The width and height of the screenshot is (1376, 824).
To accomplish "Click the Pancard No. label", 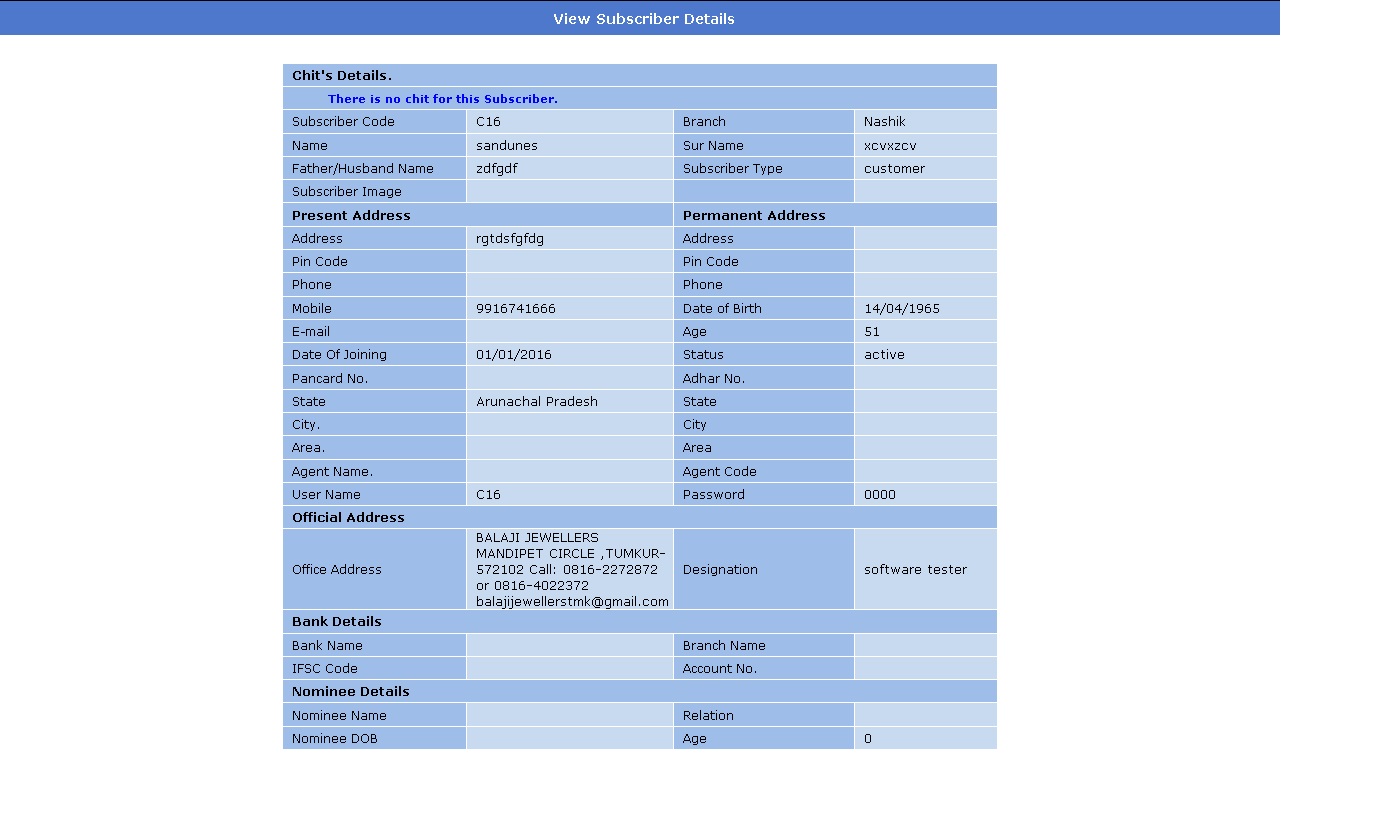I will pos(330,379).
